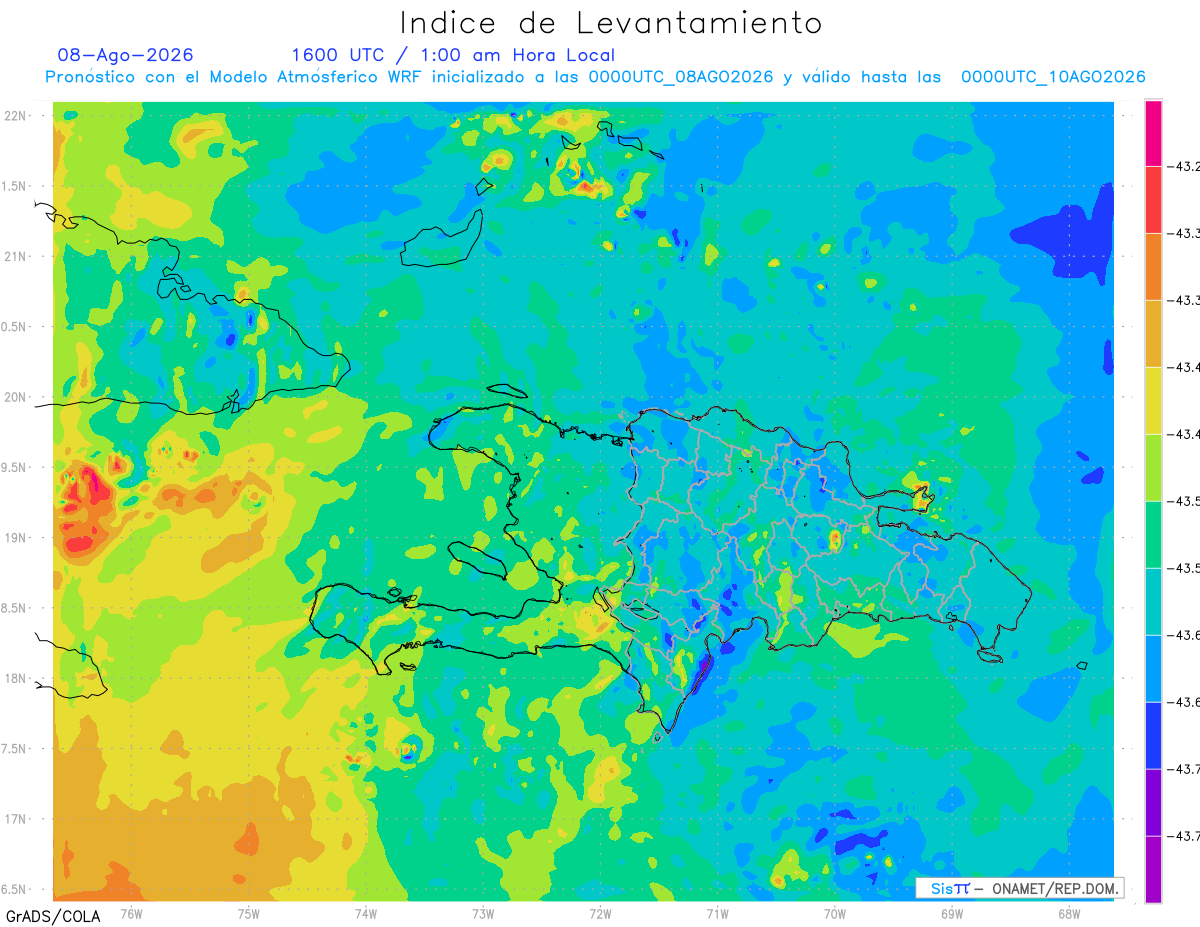
Task: Click the "18N" latitude label
Action: [x=16, y=678]
